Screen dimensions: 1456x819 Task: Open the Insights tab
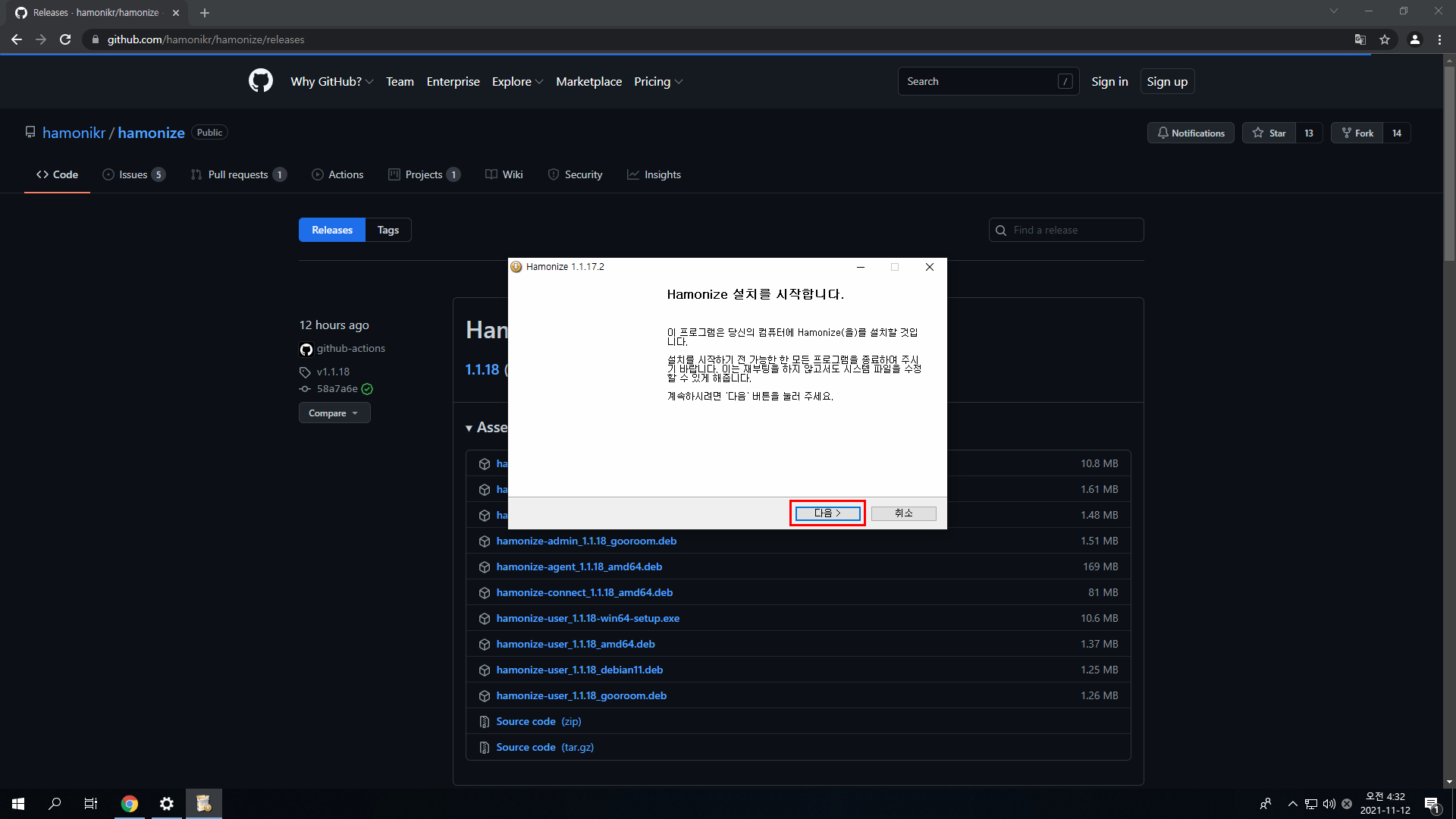654,174
